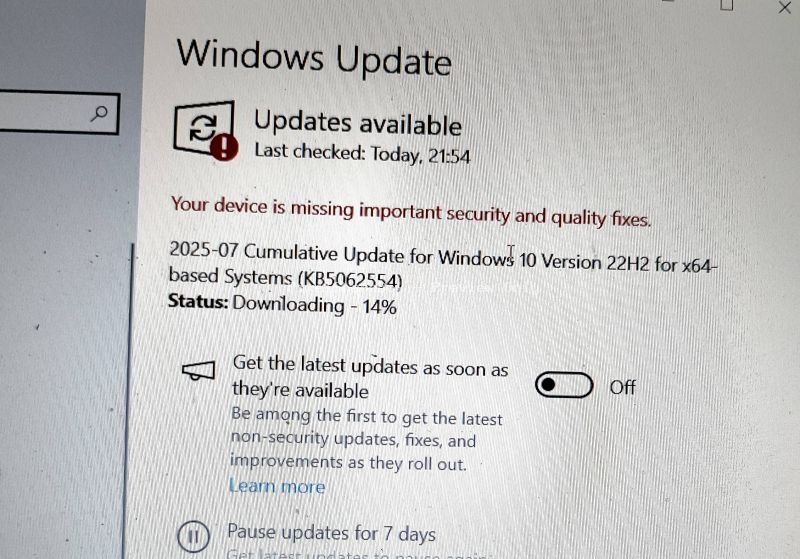Toggle the Get the latest updates switch
The image size is (800, 559).
564,385
